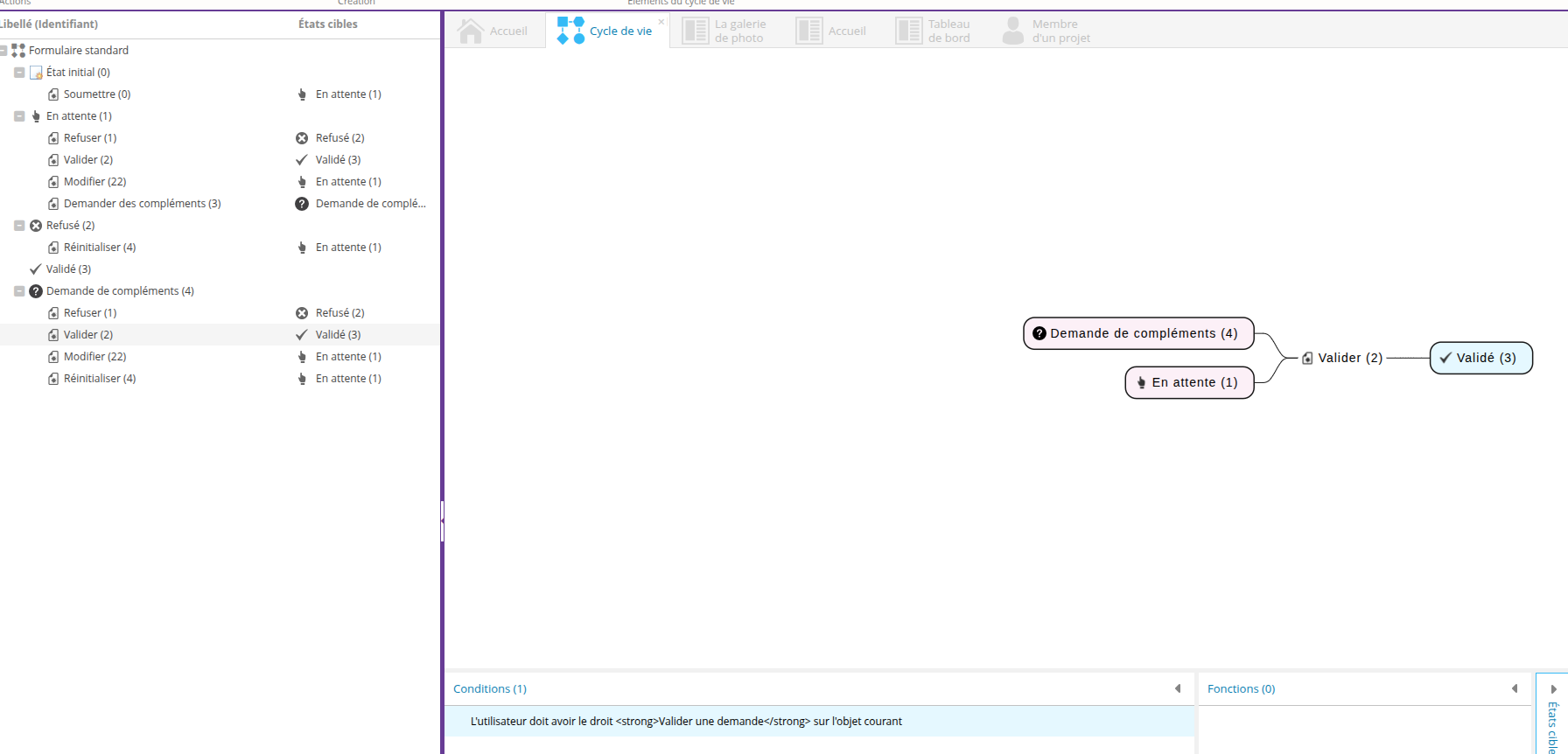Collapse the Conditions (1) panel arrow
The image size is (1568, 754).
pyautogui.click(x=1178, y=689)
